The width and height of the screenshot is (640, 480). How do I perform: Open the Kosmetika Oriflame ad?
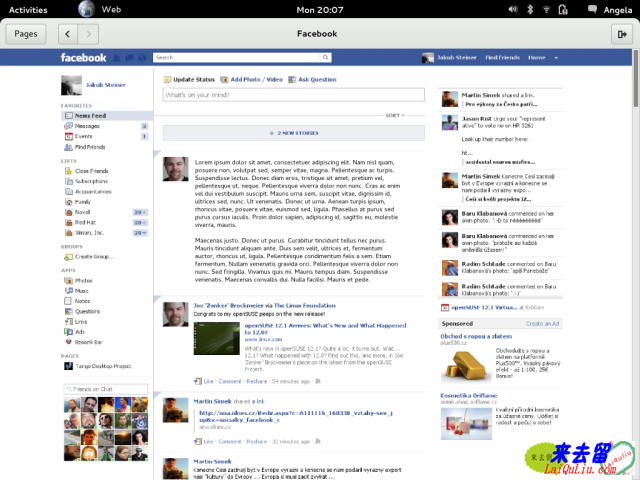coord(469,396)
